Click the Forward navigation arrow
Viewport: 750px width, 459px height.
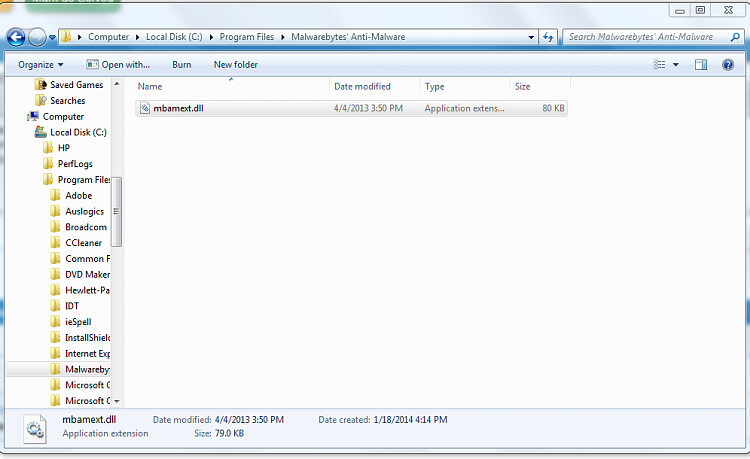37,37
